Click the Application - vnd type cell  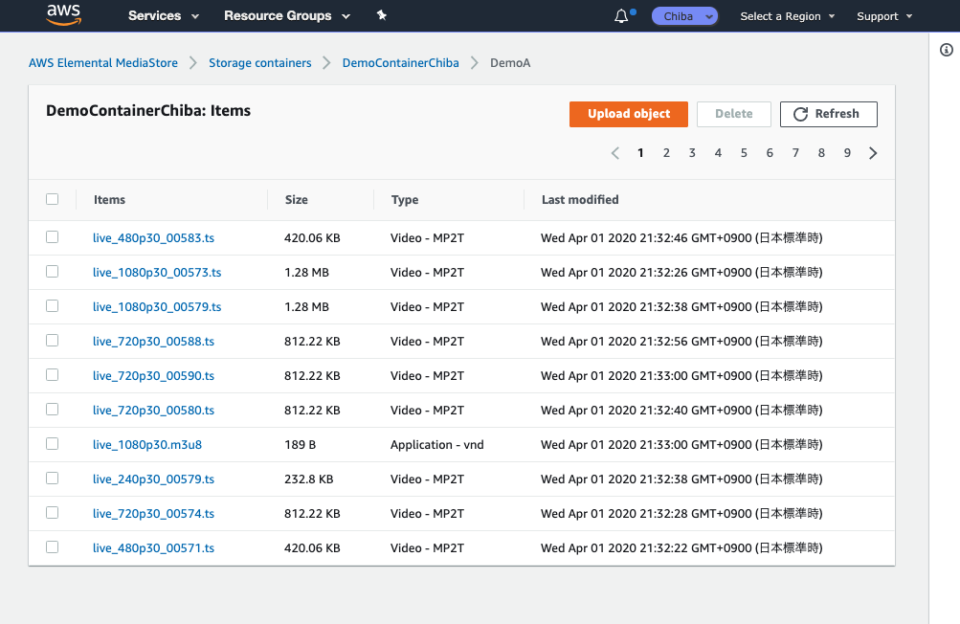[437, 445]
